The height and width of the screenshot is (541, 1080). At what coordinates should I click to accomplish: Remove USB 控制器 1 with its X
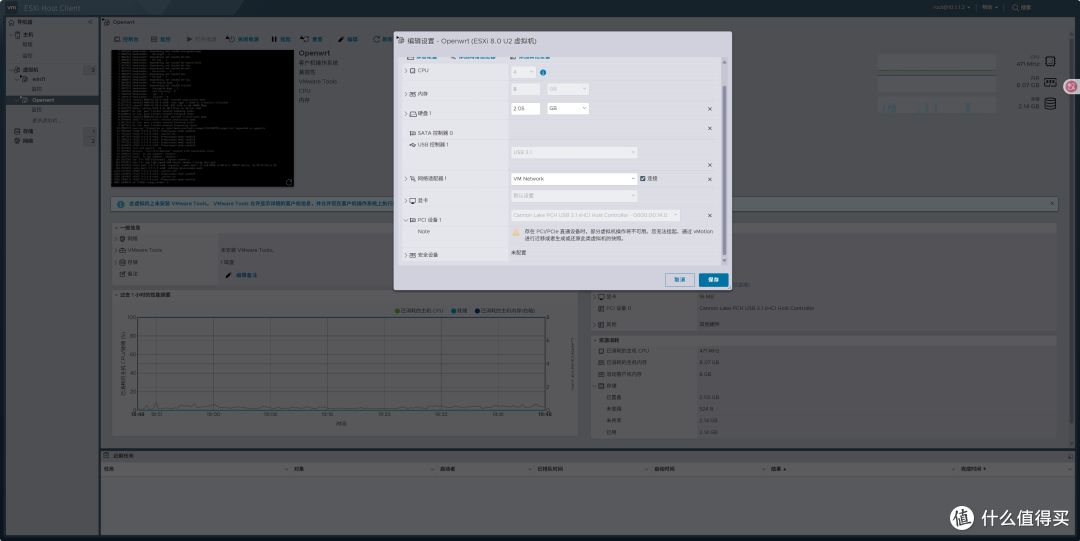coord(710,165)
